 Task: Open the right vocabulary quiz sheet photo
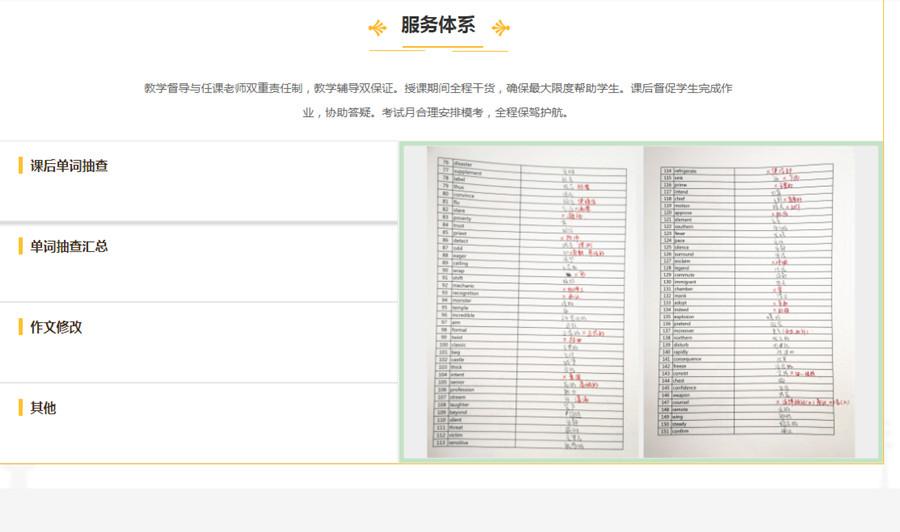[x=755, y=302]
